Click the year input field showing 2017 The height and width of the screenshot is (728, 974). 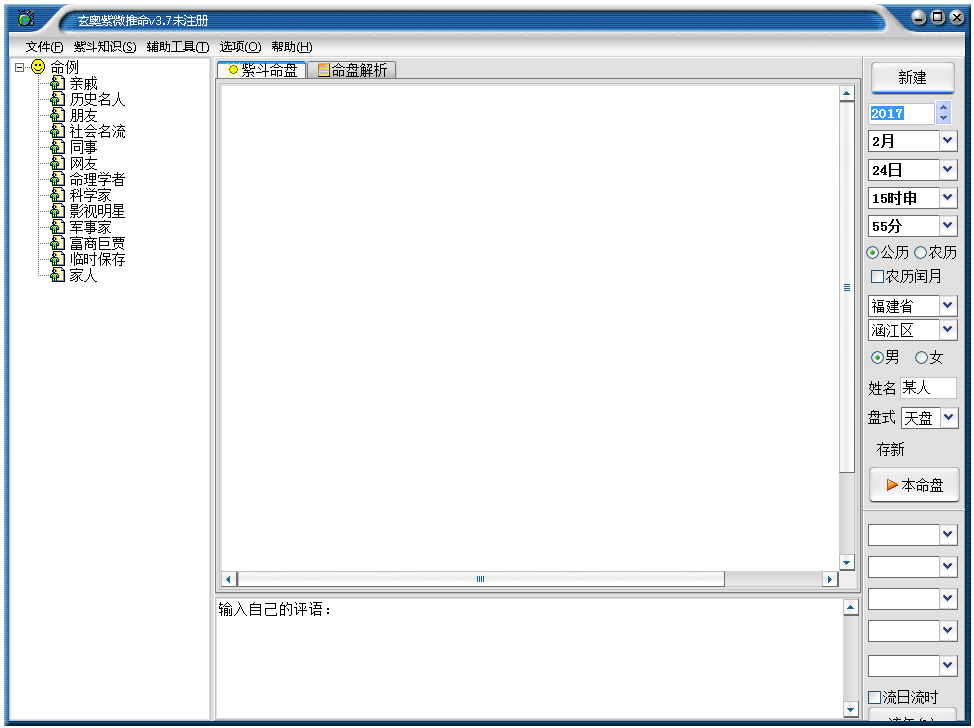point(901,113)
